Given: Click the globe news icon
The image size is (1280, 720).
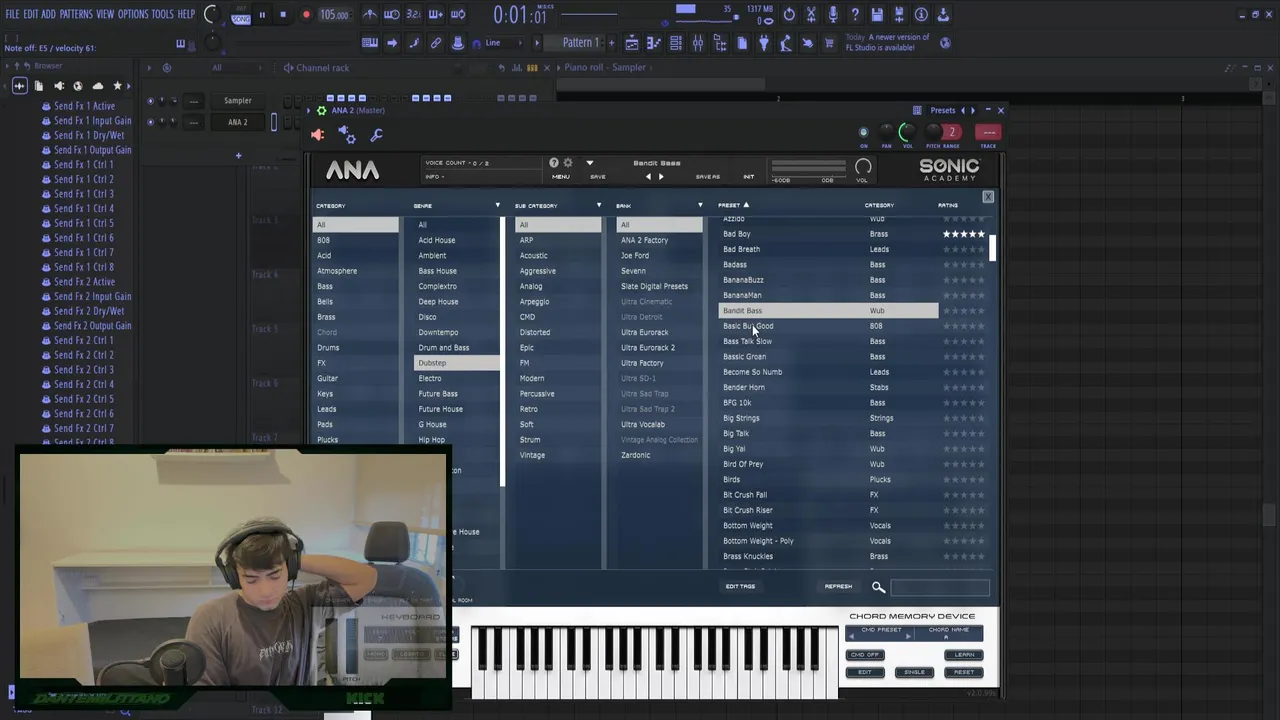Looking at the screenshot, I should coord(946,43).
